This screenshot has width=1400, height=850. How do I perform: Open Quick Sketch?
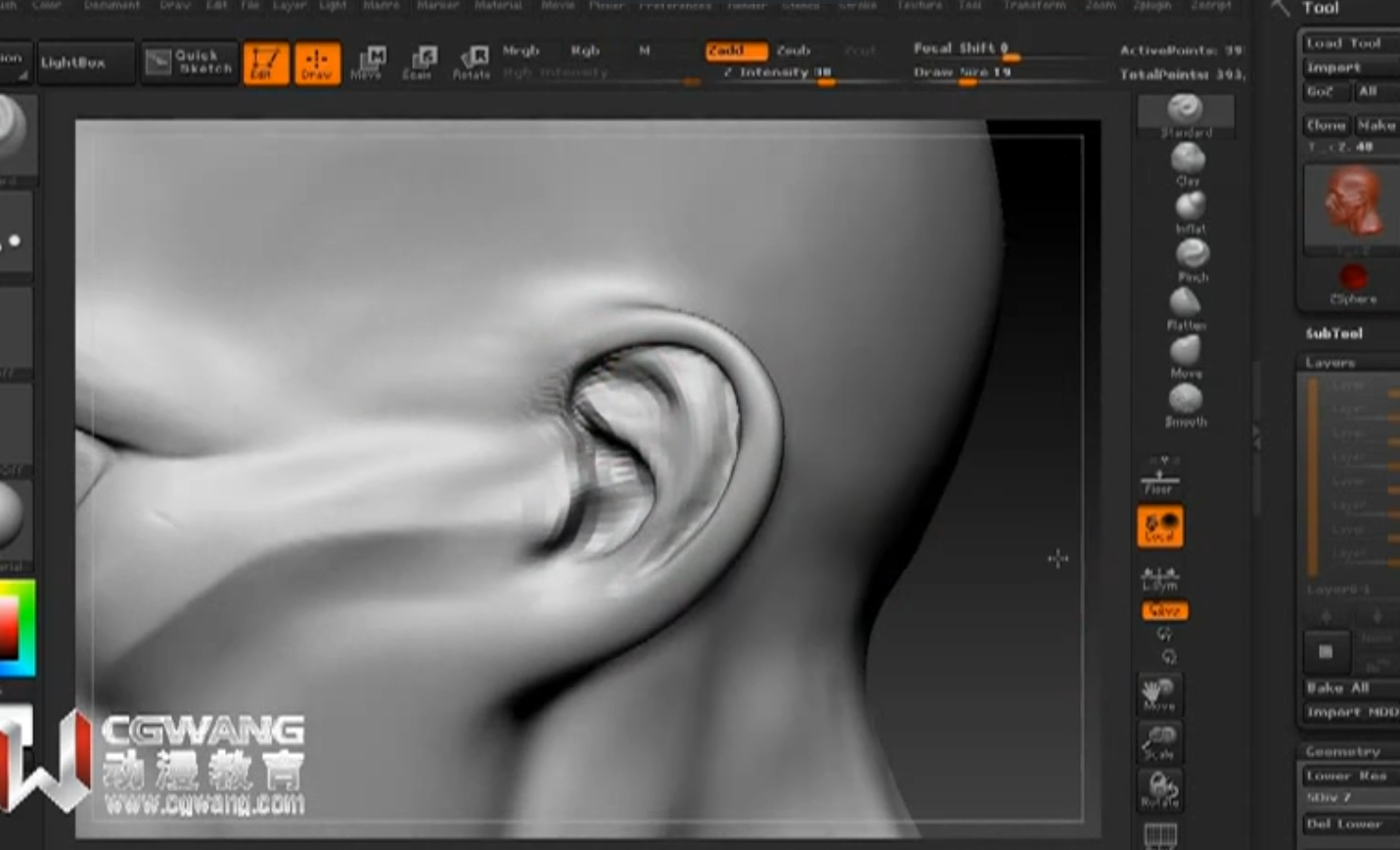point(189,63)
